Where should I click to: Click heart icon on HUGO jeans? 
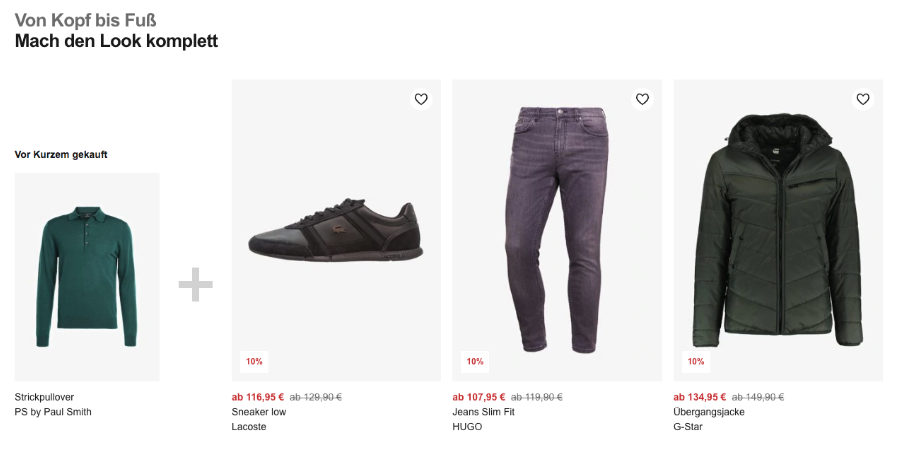click(x=642, y=99)
